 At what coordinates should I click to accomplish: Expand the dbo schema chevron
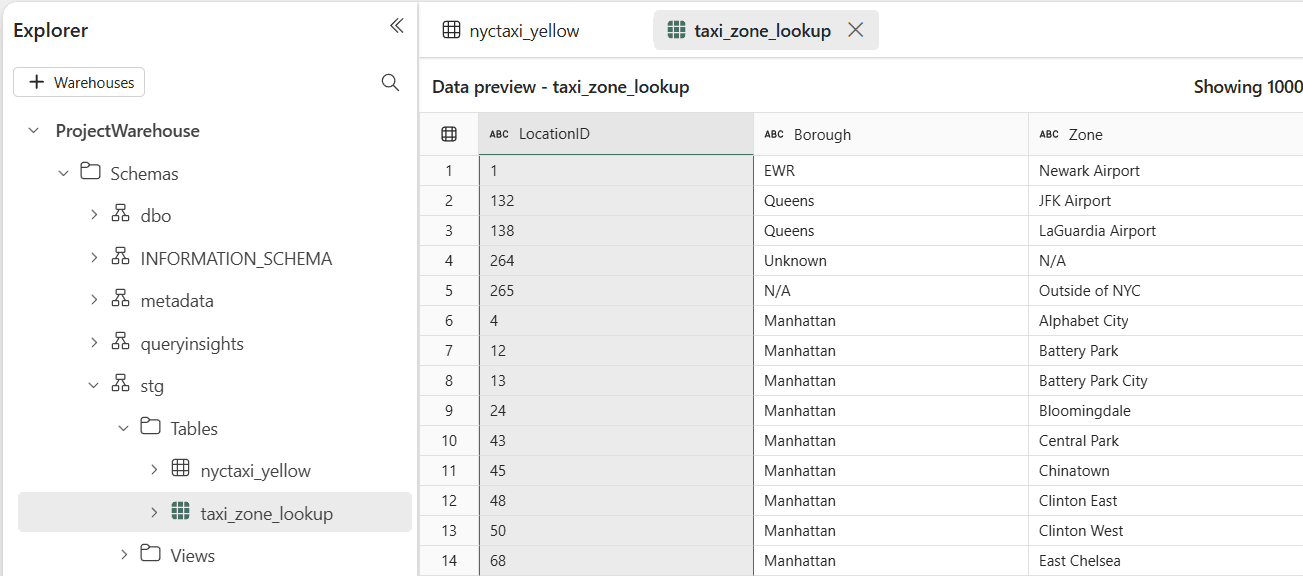tap(94, 215)
